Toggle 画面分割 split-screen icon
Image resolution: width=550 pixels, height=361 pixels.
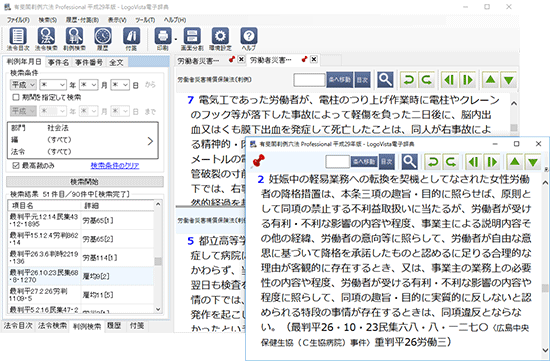[x=192, y=39]
